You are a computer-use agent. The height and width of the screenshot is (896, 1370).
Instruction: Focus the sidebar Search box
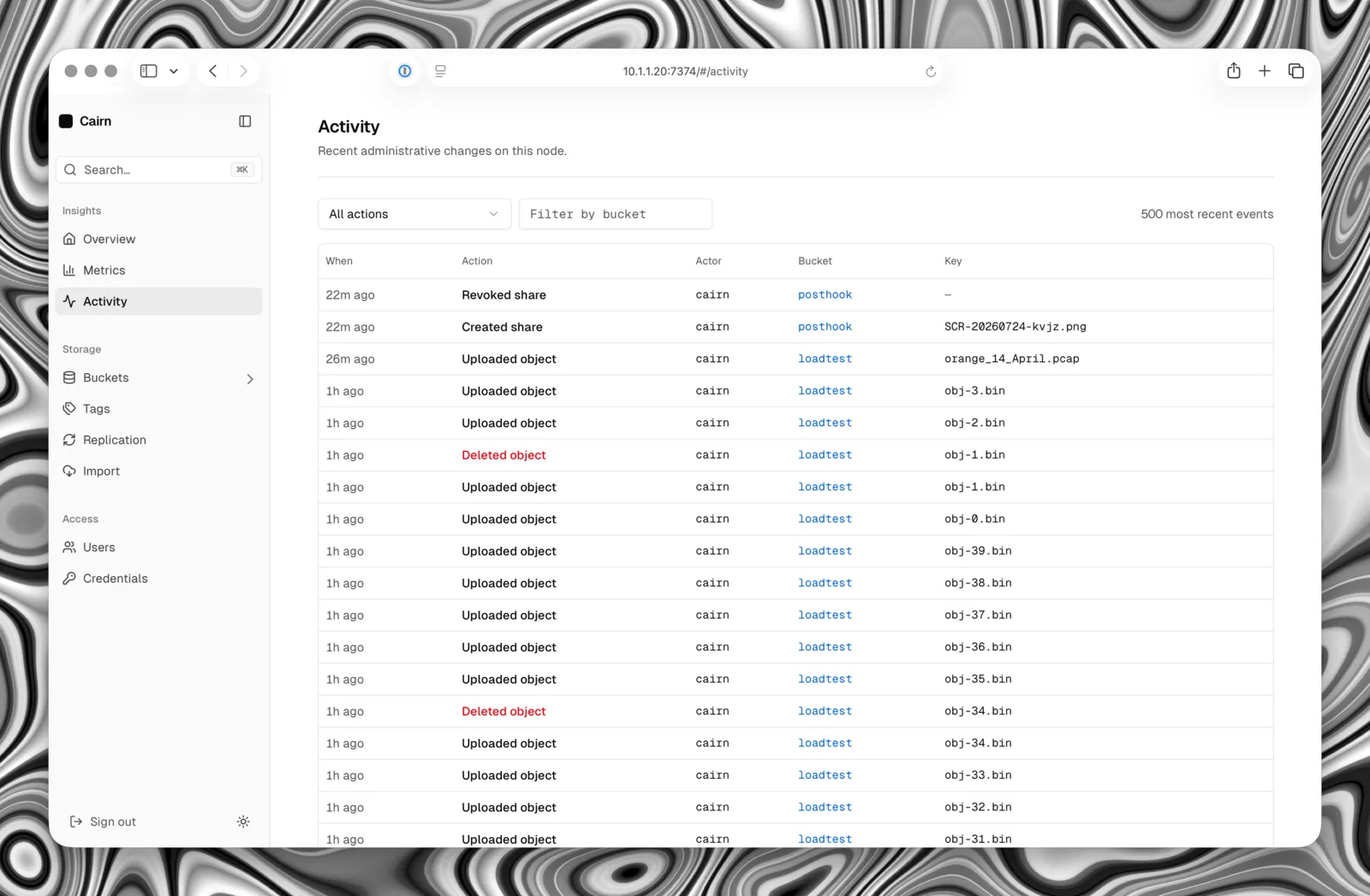159,169
